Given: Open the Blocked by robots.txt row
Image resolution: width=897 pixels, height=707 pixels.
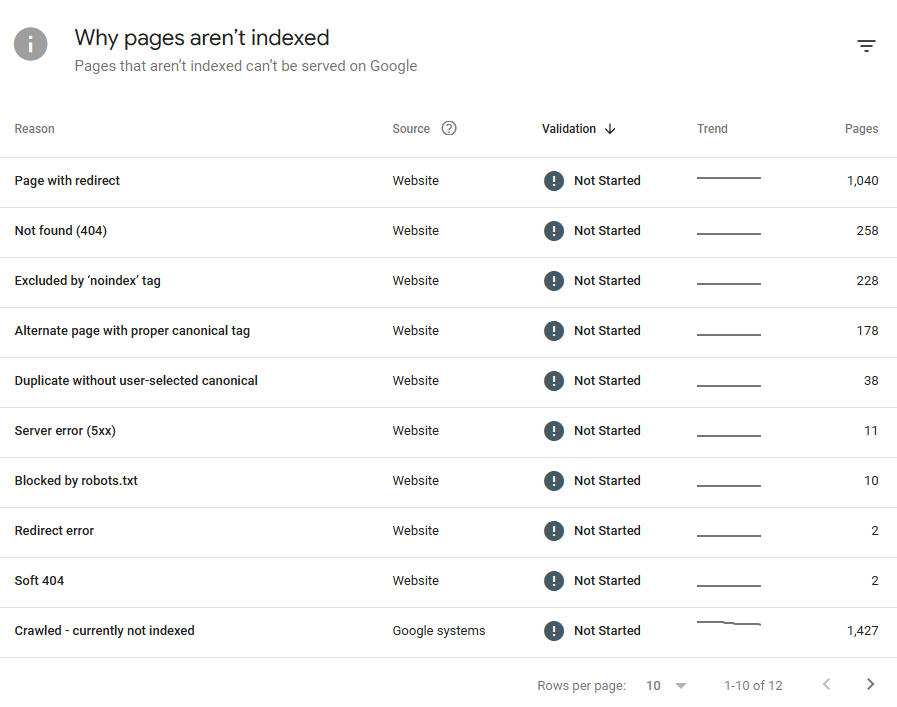Looking at the screenshot, I should pos(448,482).
